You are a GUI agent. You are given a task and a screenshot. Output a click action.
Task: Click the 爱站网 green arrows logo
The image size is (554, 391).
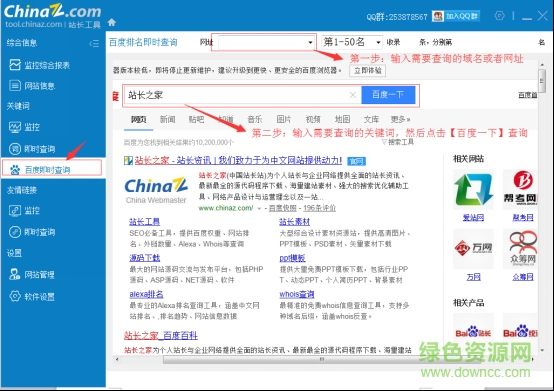point(473,190)
